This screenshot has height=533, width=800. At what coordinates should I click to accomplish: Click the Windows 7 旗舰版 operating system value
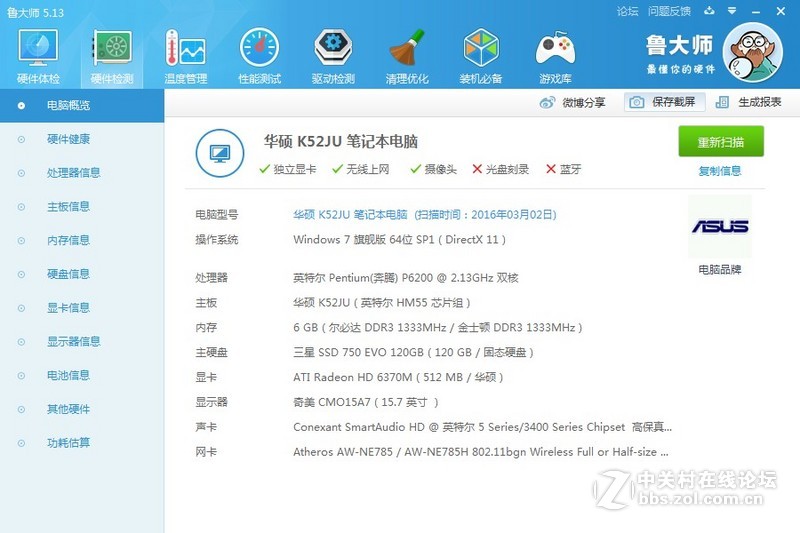pos(399,239)
